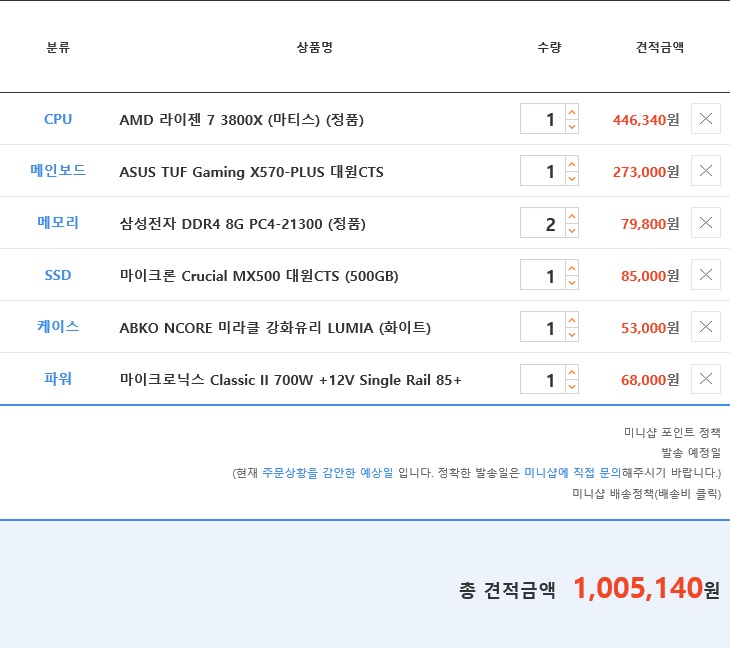Increase CPU quantity with up arrow

(572, 112)
